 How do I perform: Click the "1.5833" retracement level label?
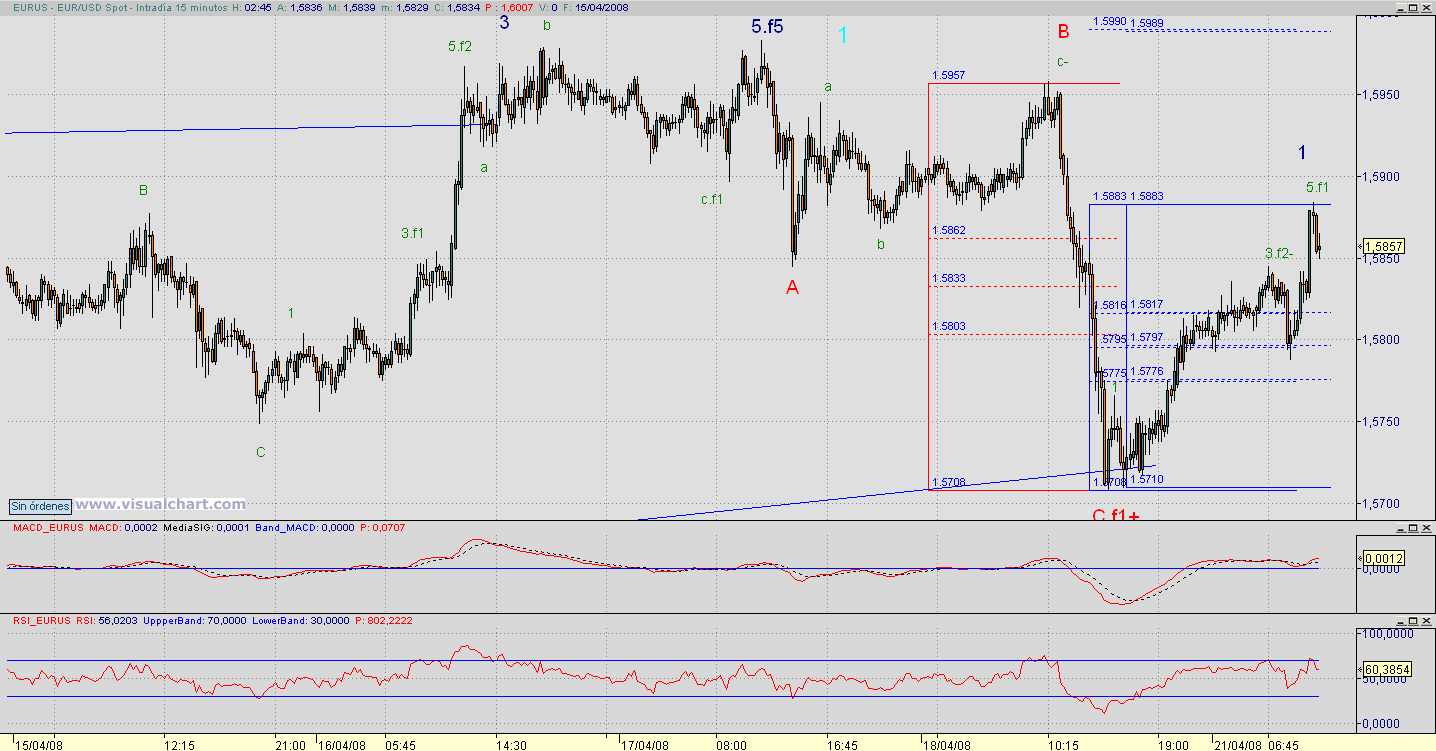click(948, 278)
